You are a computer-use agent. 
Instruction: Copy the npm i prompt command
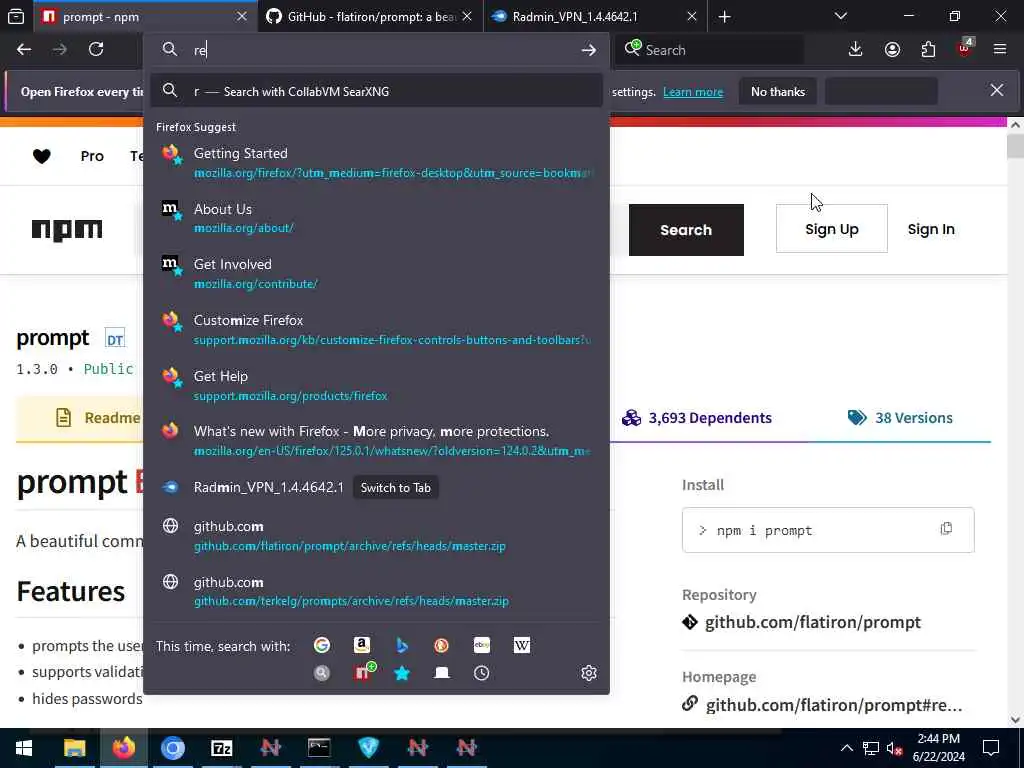946,529
